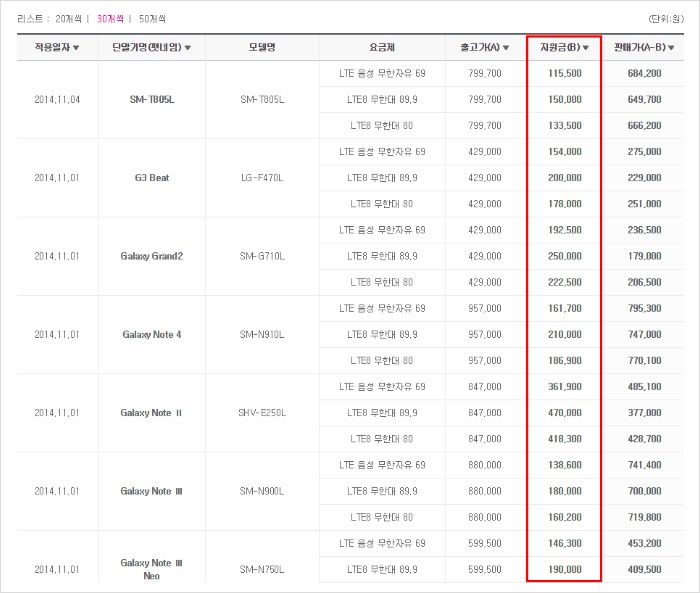Click sale price 409,500

pos(644,569)
